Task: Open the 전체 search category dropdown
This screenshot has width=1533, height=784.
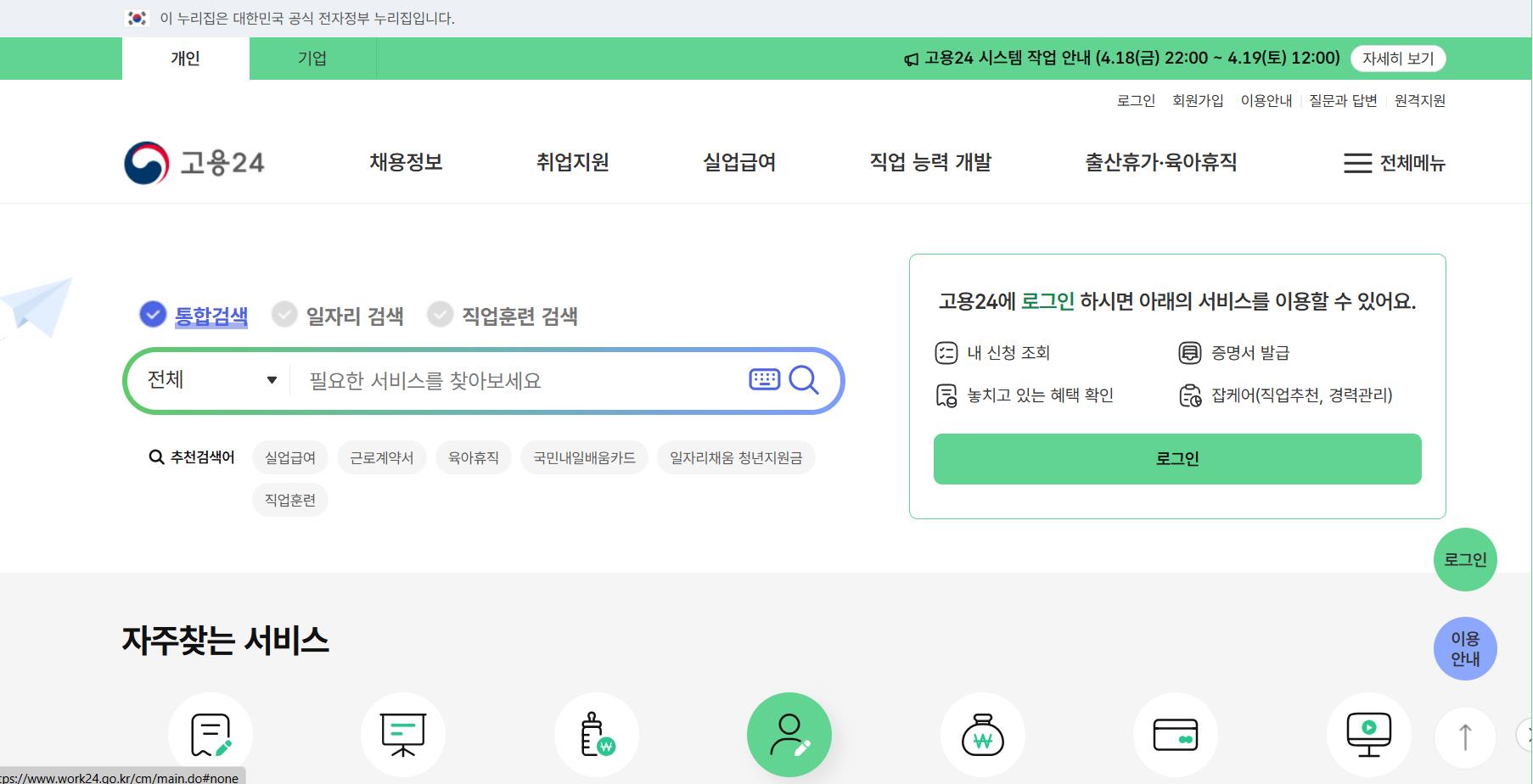Action: tap(211, 379)
